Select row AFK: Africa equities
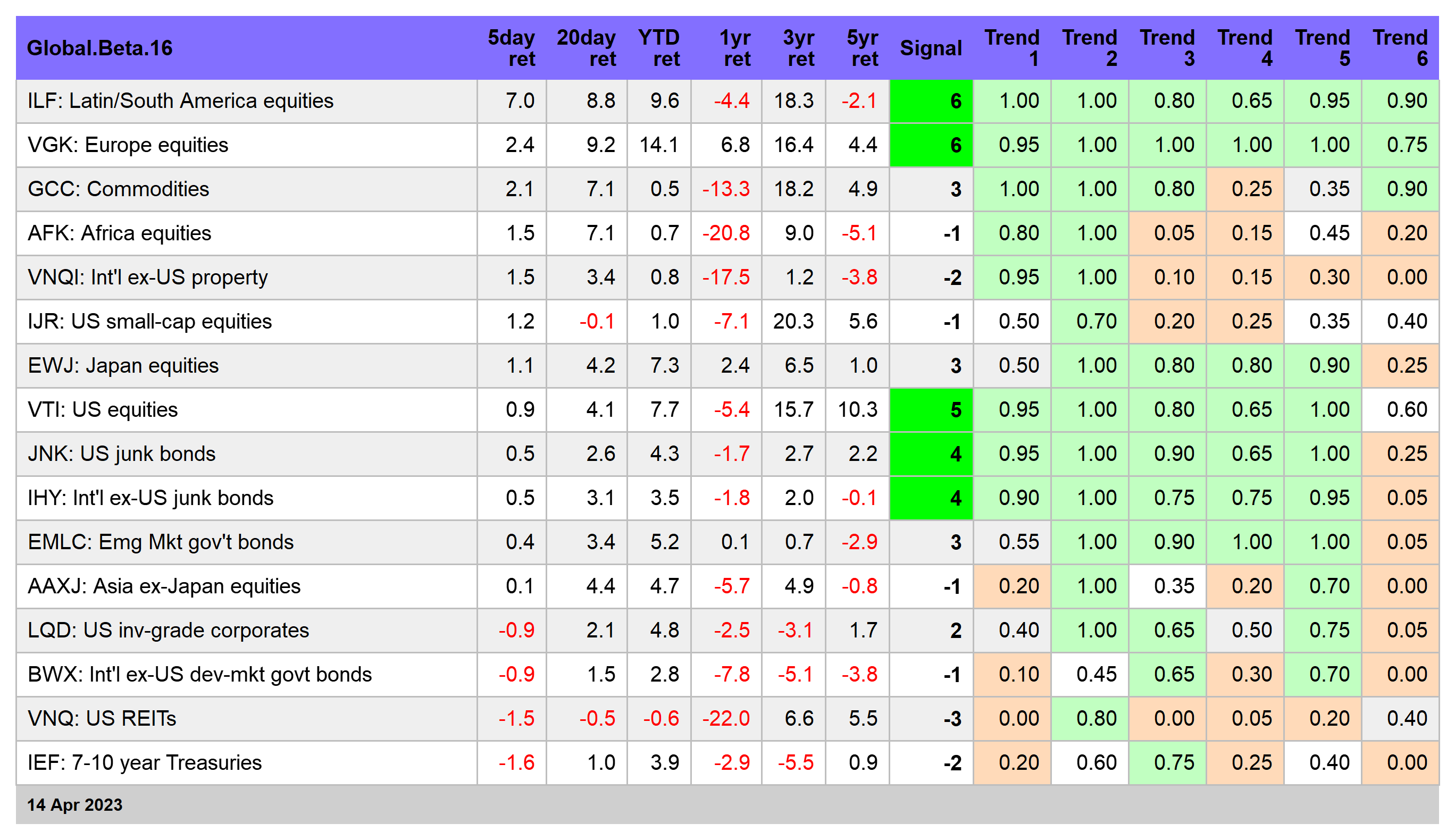 click(x=727, y=233)
